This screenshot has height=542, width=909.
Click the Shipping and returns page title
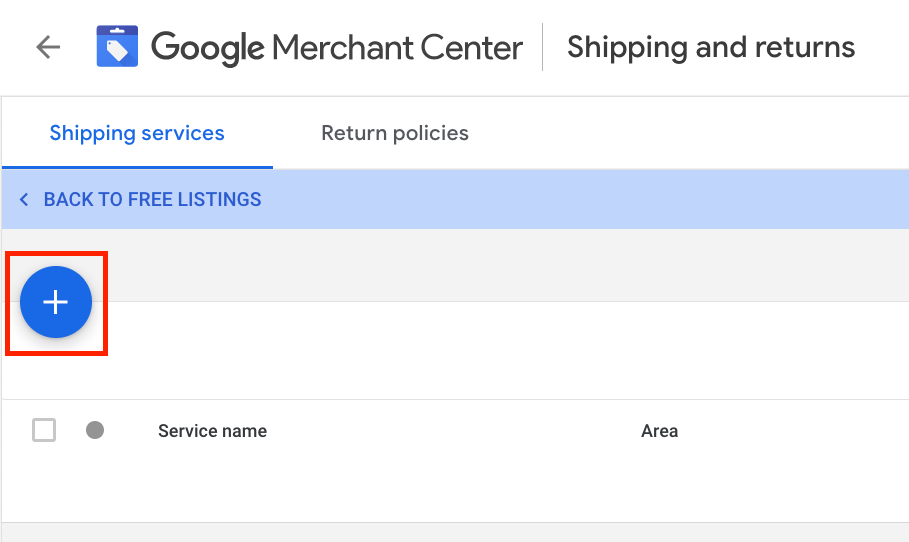710,47
